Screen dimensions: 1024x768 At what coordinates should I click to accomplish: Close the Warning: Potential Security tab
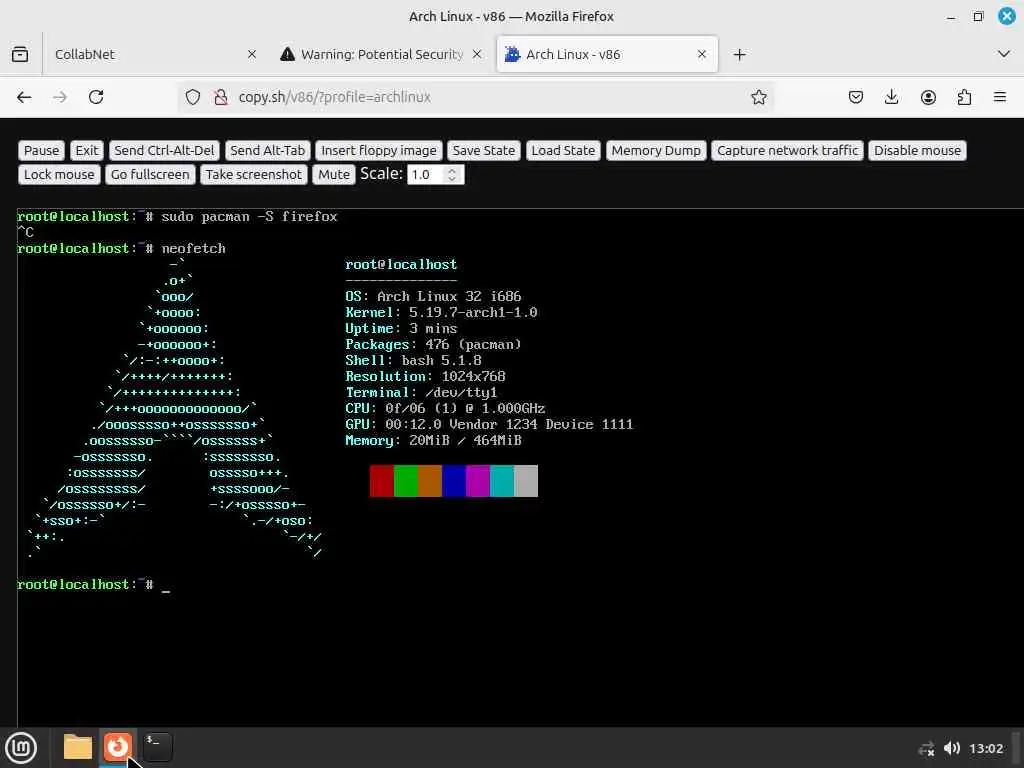tap(477, 54)
